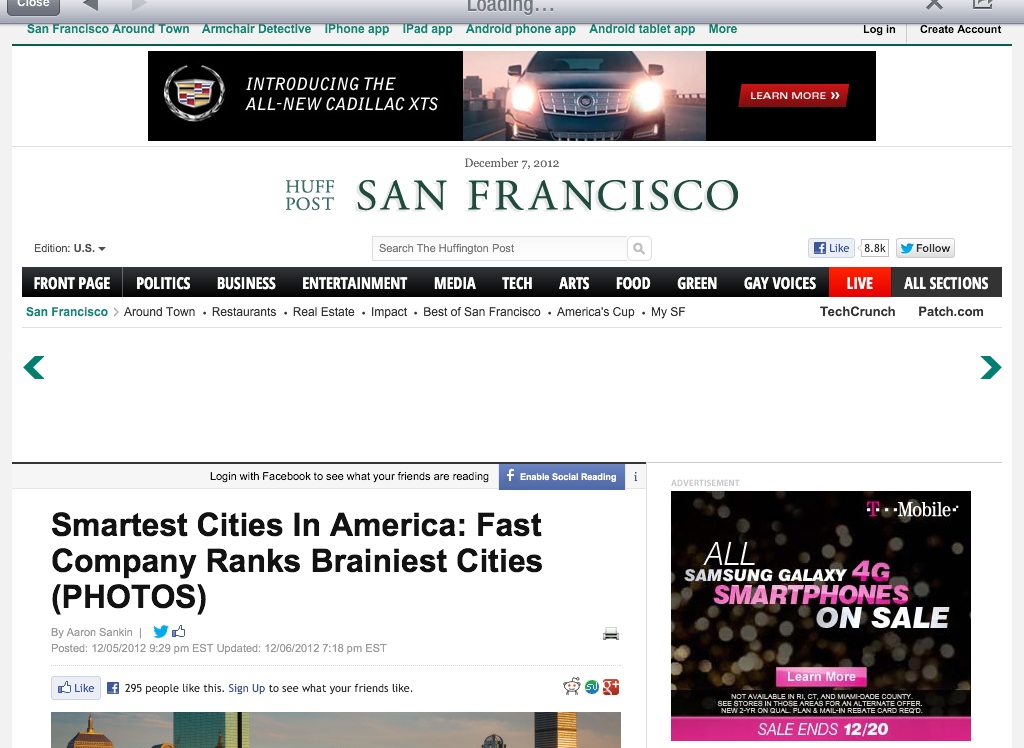Click the San Francisco breadcrumb link
Viewport: 1024px width, 748px height.
[67, 312]
